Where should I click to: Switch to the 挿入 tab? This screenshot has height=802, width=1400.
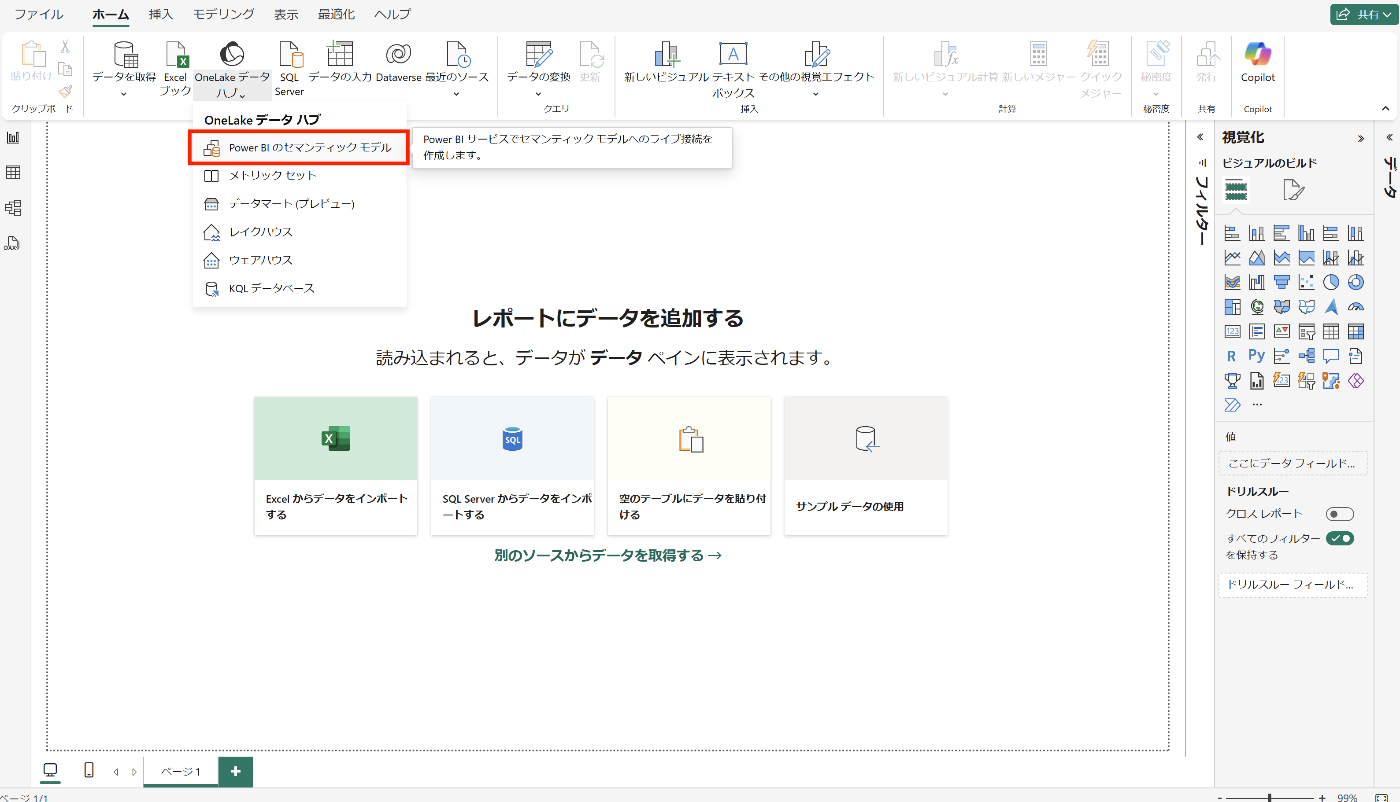(x=161, y=14)
